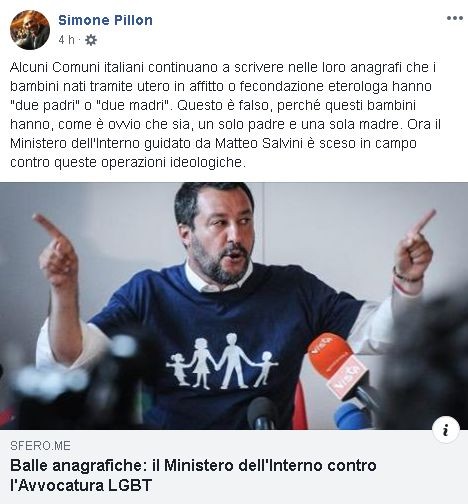The height and width of the screenshot is (504, 468).
Task: Open the article info 'i' icon
Action: (446, 430)
